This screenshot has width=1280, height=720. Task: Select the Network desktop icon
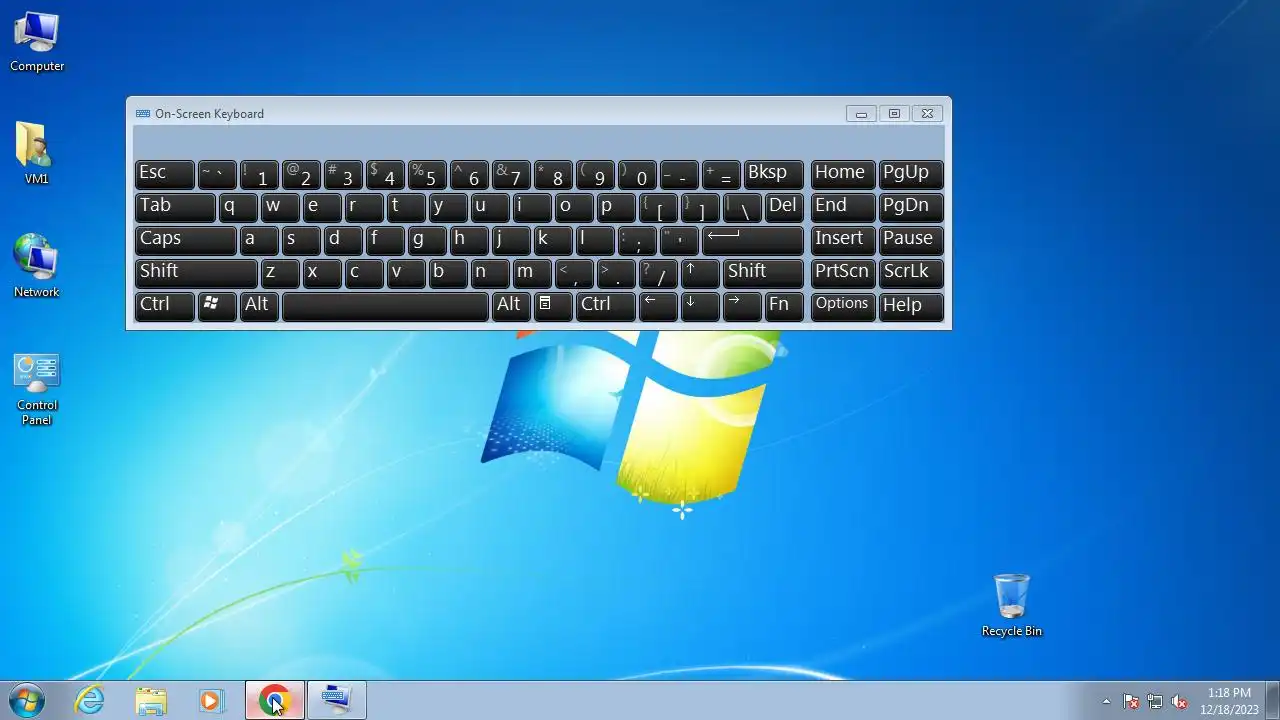[x=36, y=266]
